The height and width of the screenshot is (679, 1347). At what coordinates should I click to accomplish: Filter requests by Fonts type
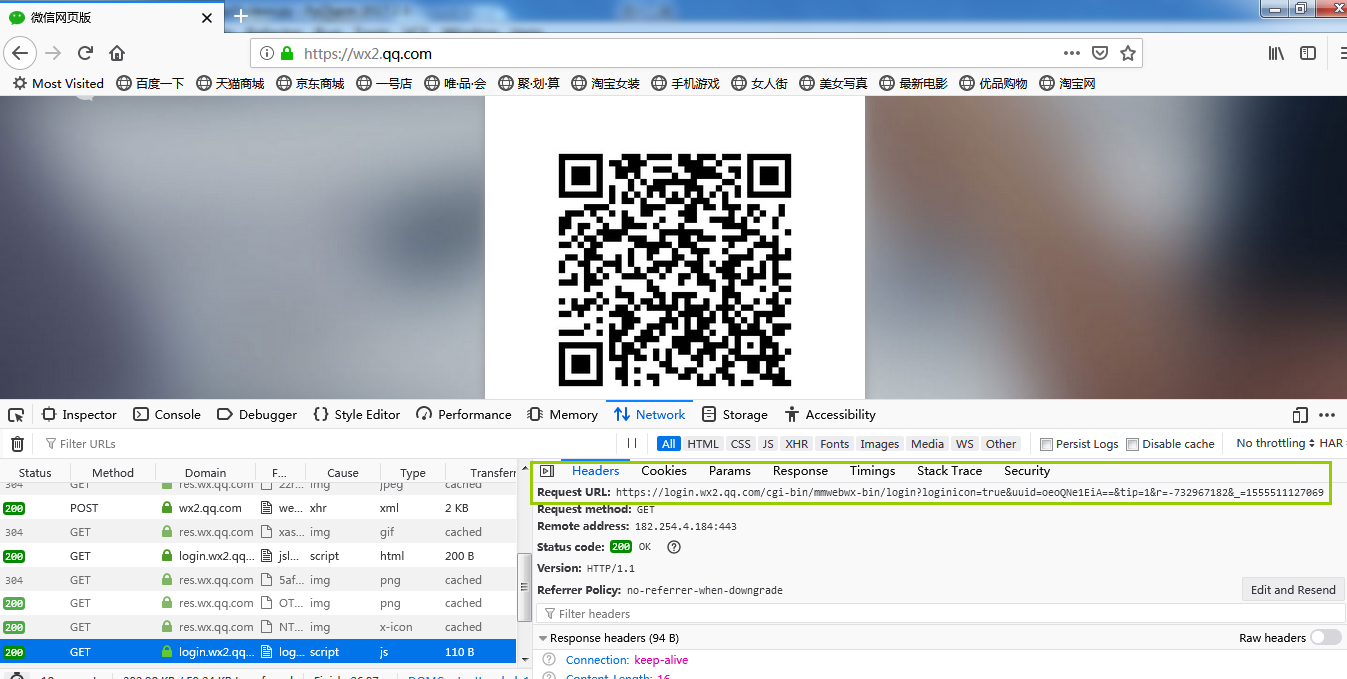click(834, 444)
